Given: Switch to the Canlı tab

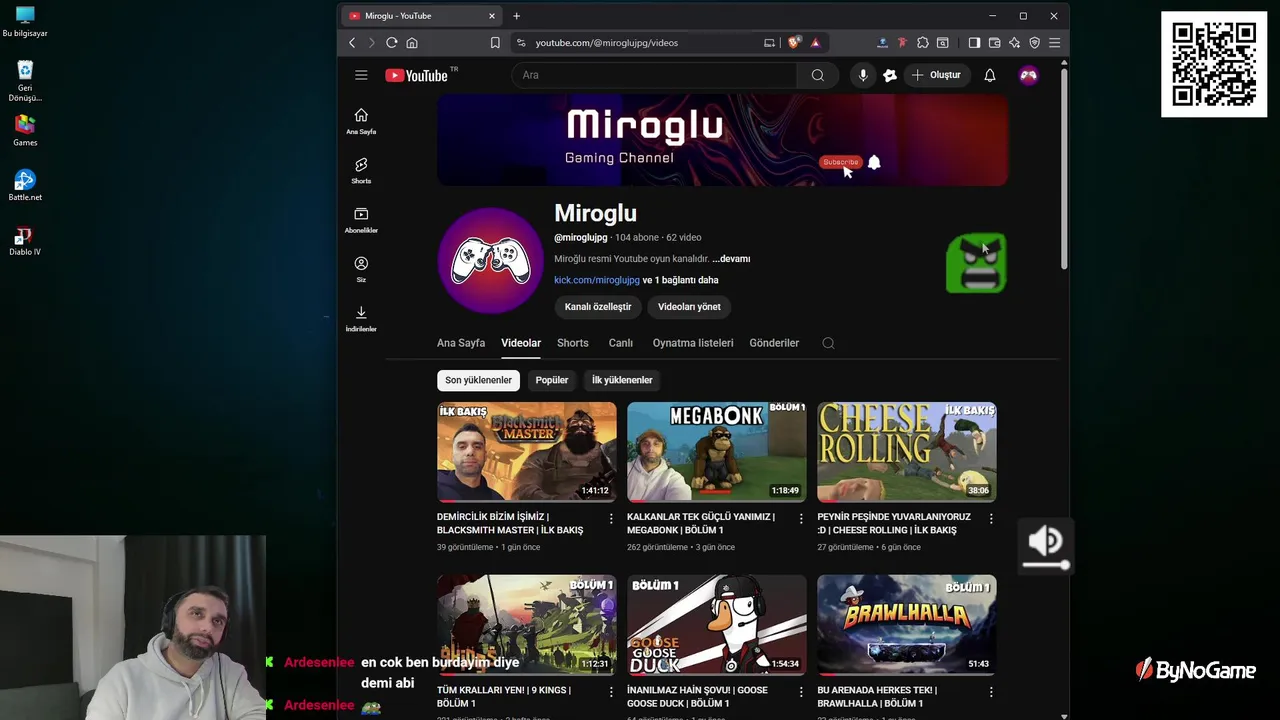Looking at the screenshot, I should click(x=621, y=343).
